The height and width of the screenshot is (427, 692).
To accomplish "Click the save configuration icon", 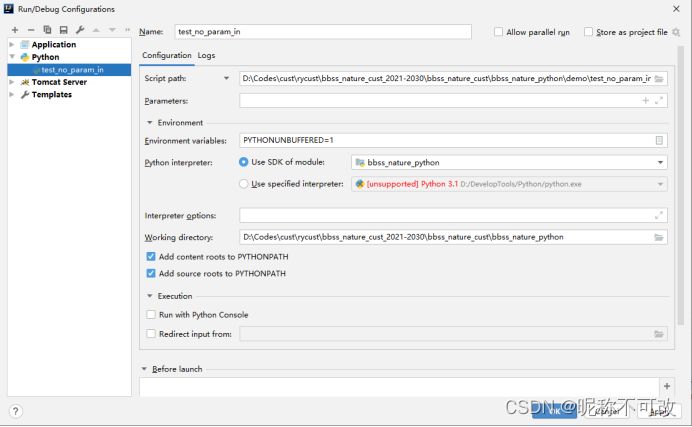I will click(x=63, y=30).
